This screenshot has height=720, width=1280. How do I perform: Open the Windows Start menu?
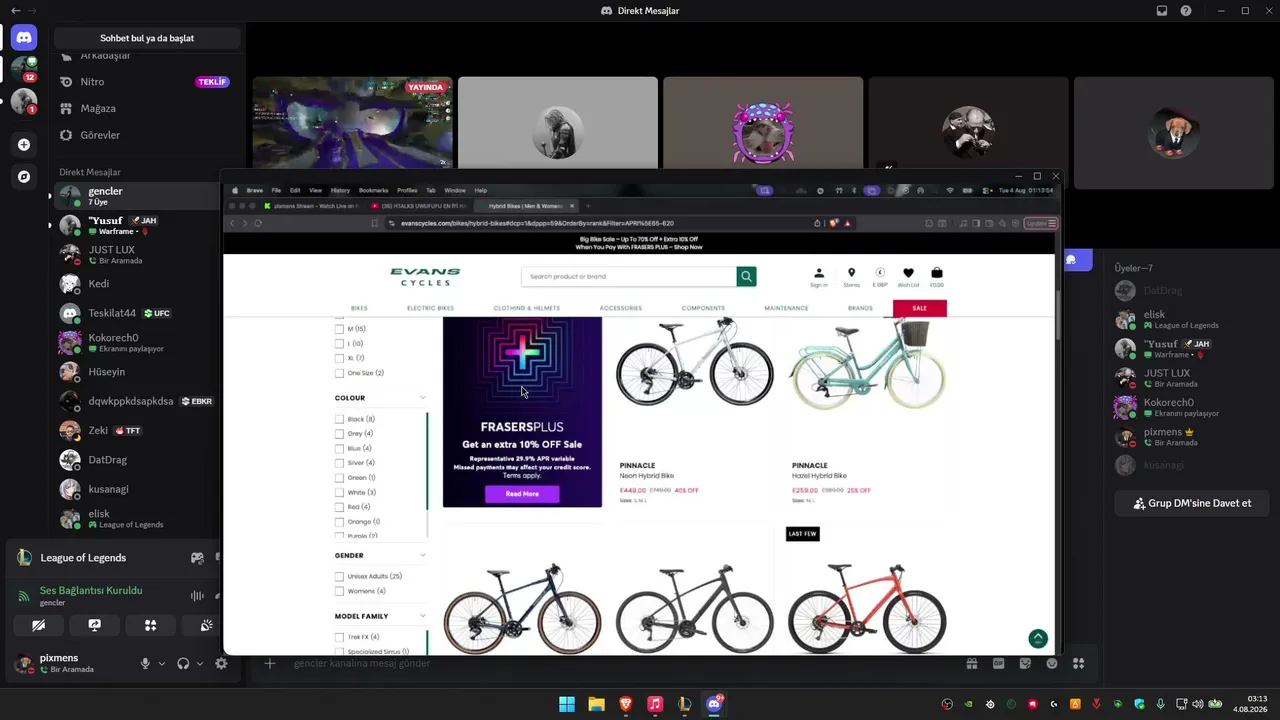point(567,704)
